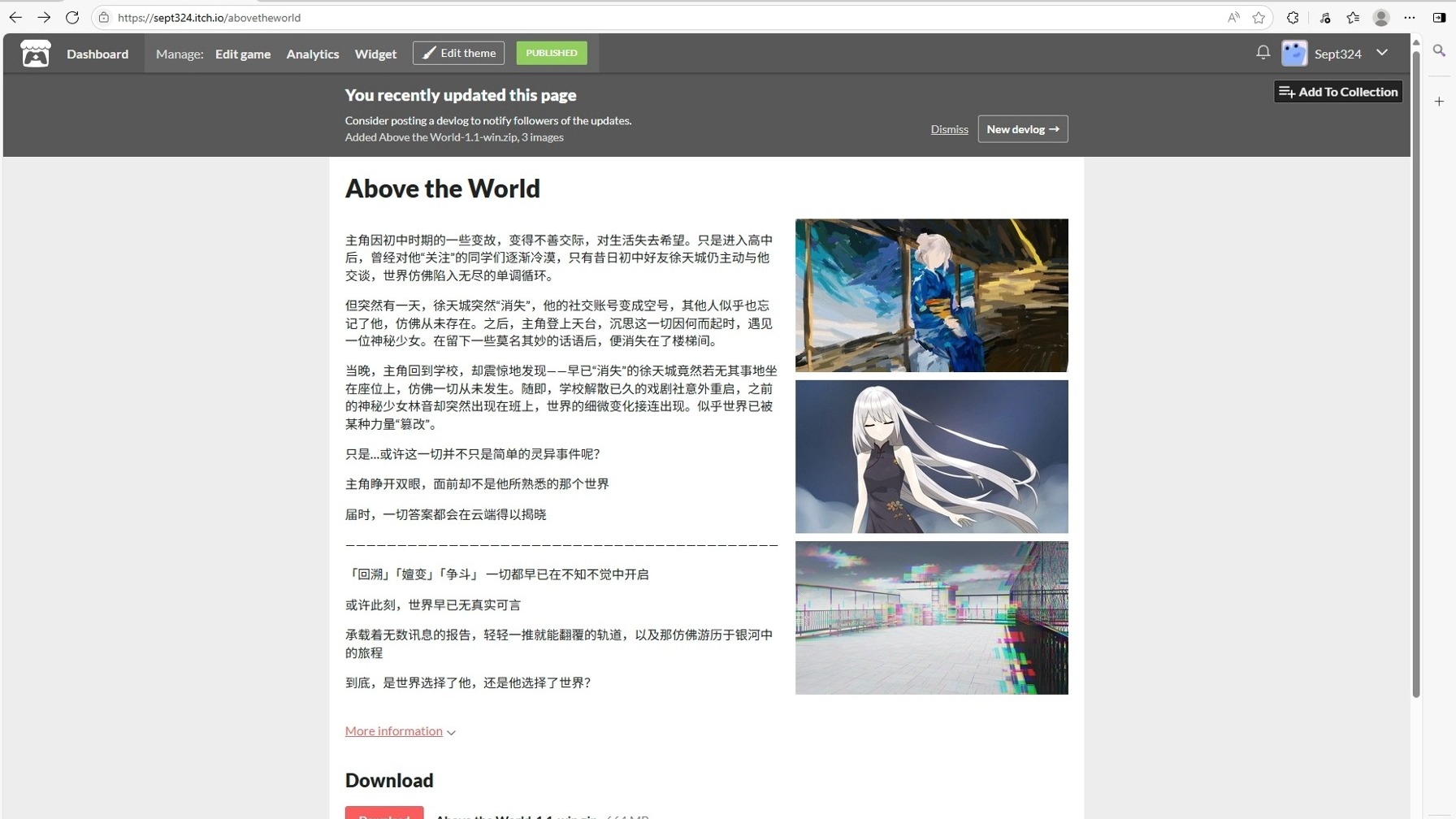Click the sidebar search magnifier icon
The image size is (1456, 819).
pyautogui.click(x=1439, y=50)
